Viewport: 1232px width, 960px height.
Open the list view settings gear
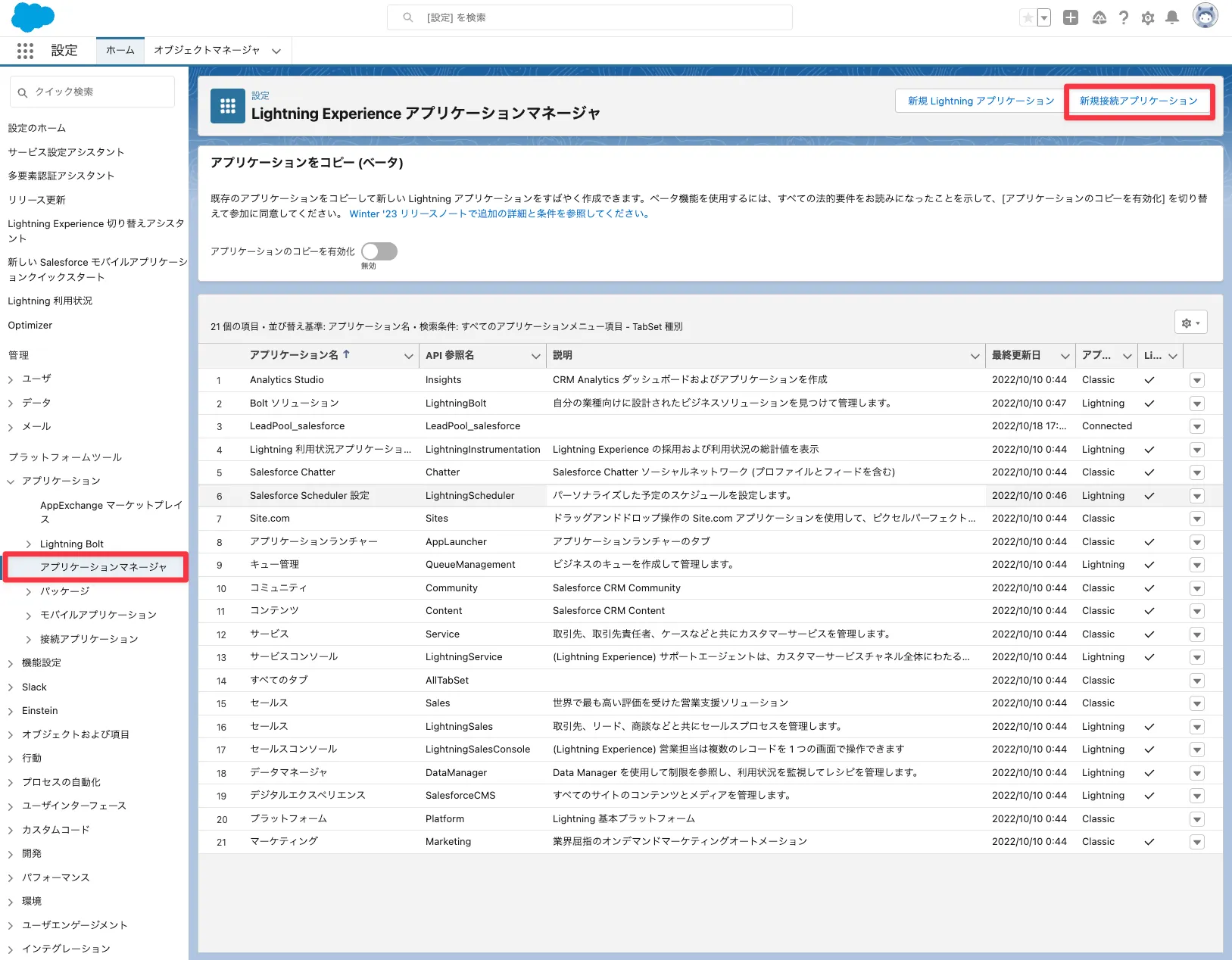tap(1190, 323)
